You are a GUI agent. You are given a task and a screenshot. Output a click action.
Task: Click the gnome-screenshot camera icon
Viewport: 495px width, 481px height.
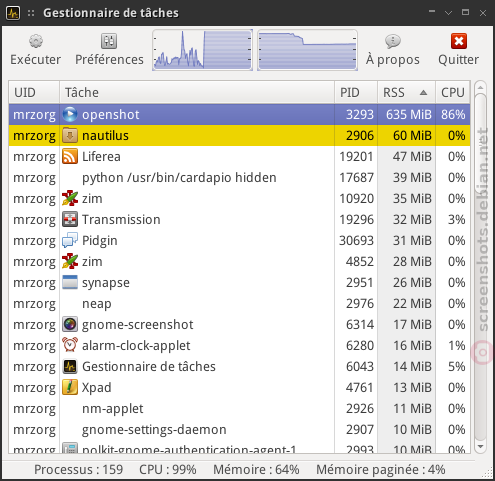tap(70, 324)
